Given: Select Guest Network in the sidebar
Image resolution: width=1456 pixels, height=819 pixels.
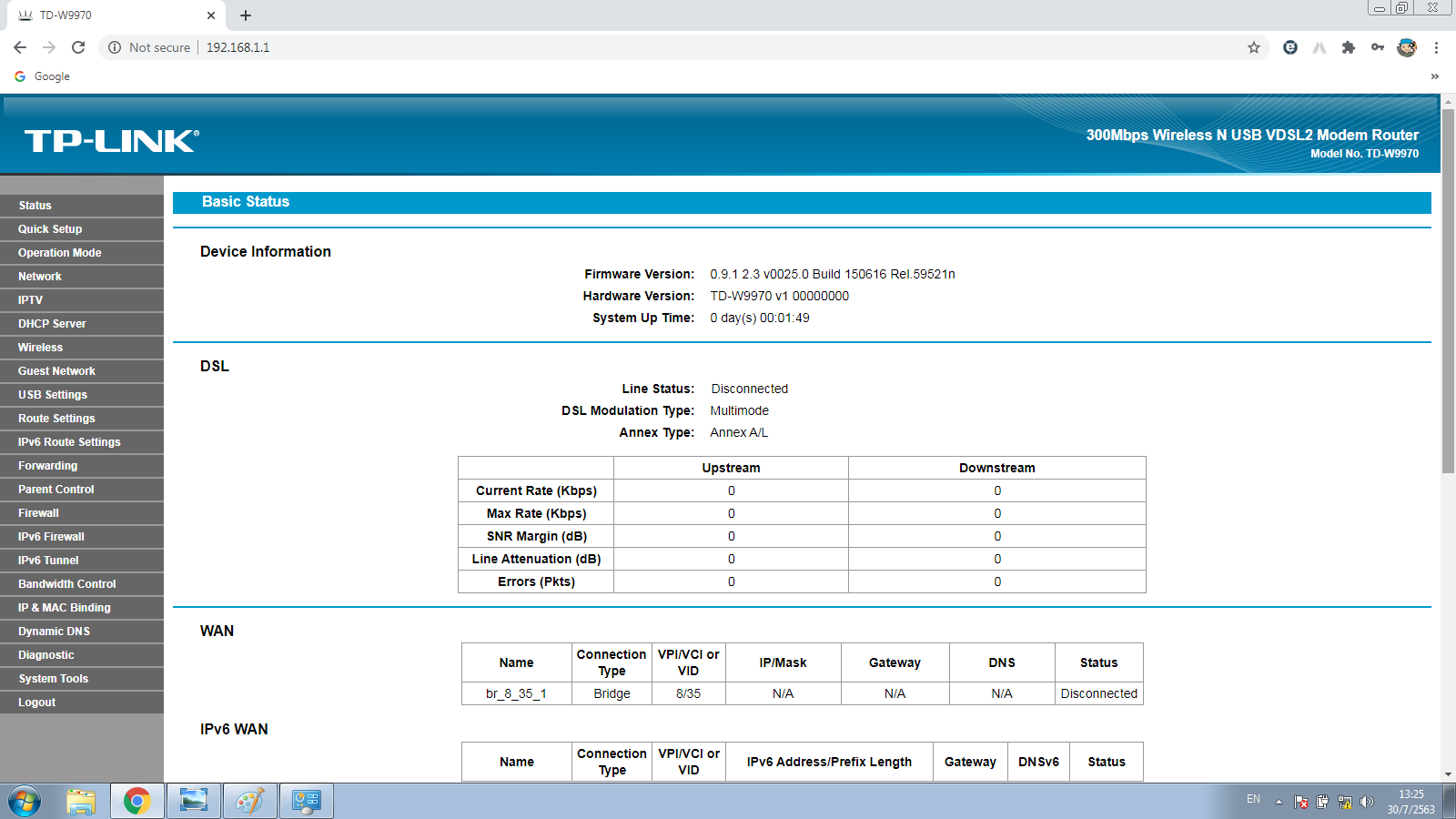Looking at the screenshot, I should point(82,371).
